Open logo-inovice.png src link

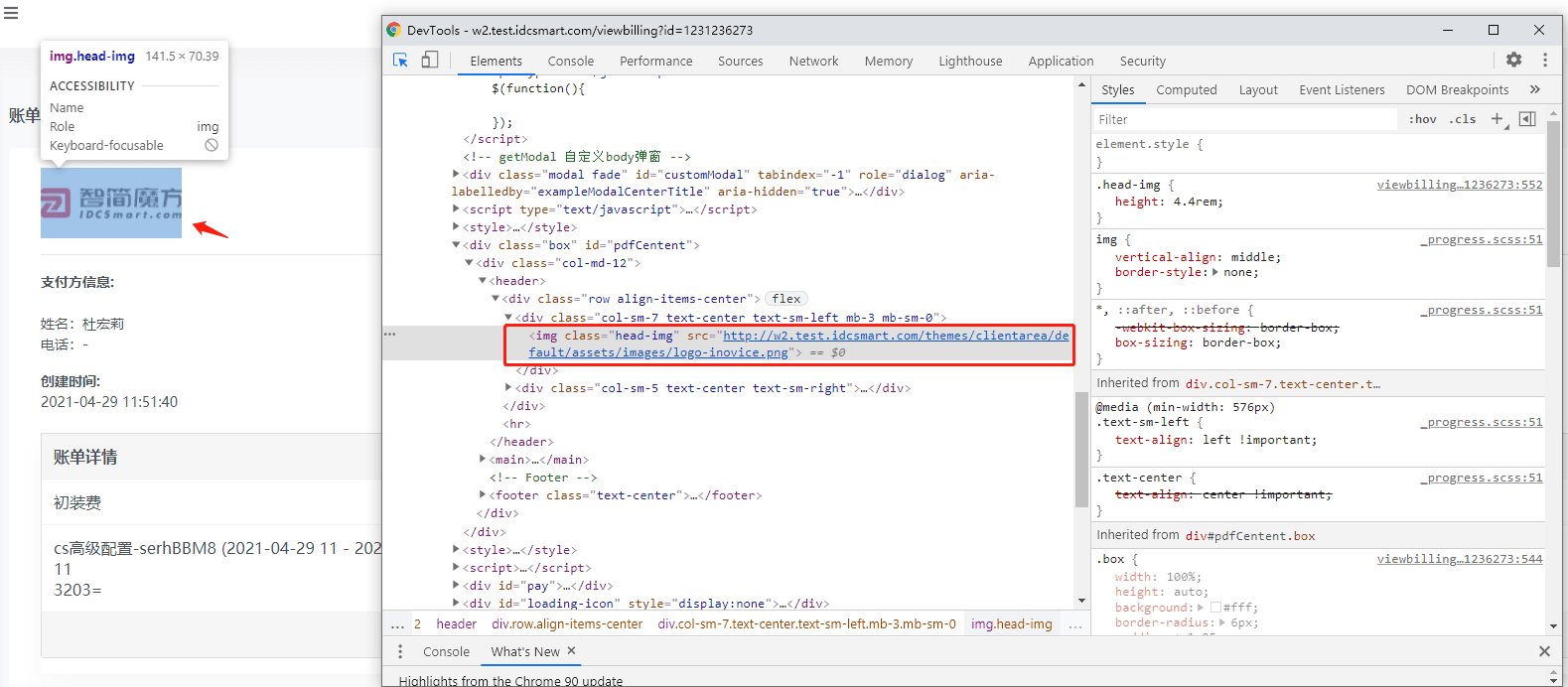pos(798,343)
